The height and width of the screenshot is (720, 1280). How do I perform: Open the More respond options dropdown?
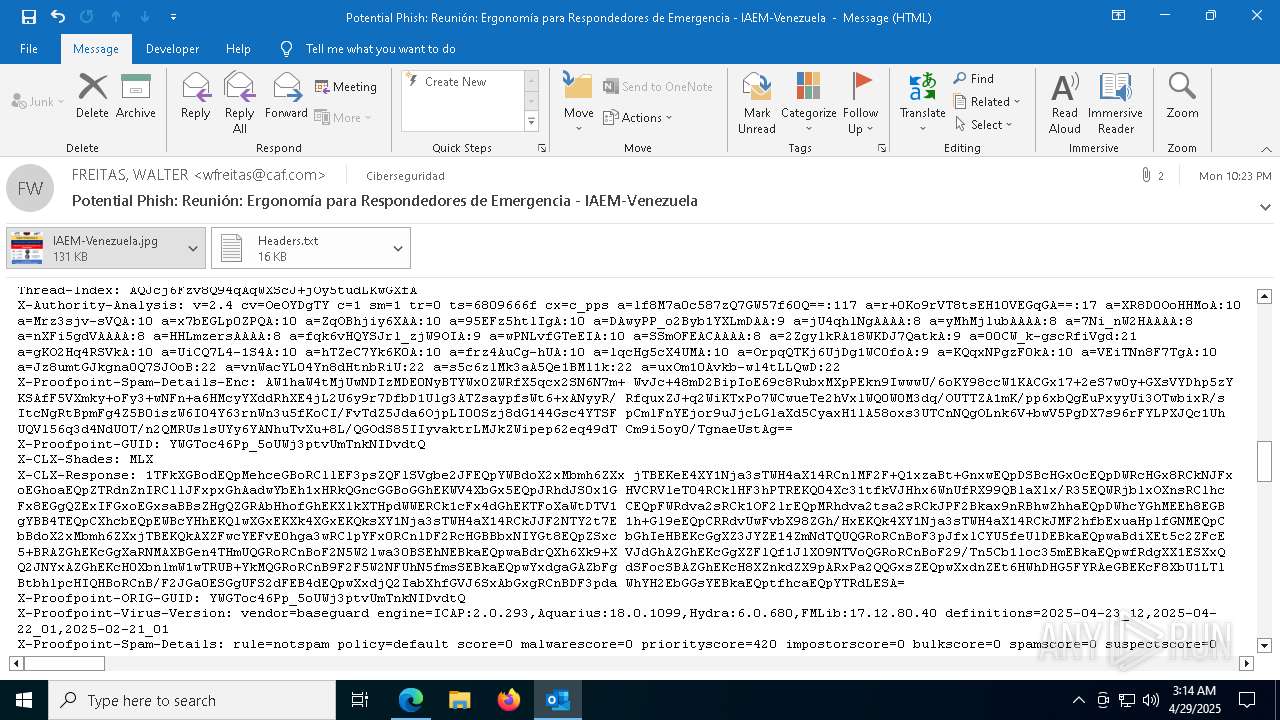pyautogui.click(x=343, y=117)
